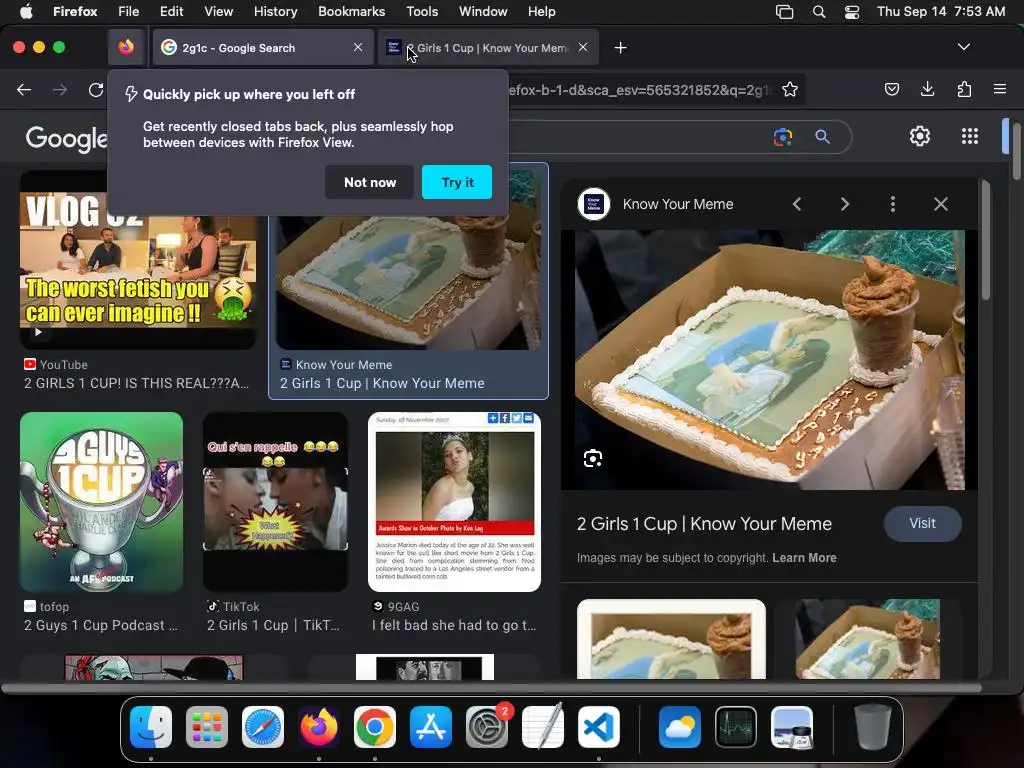Show previous image in preview panel
1024x768 pixels.
tap(797, 204)
